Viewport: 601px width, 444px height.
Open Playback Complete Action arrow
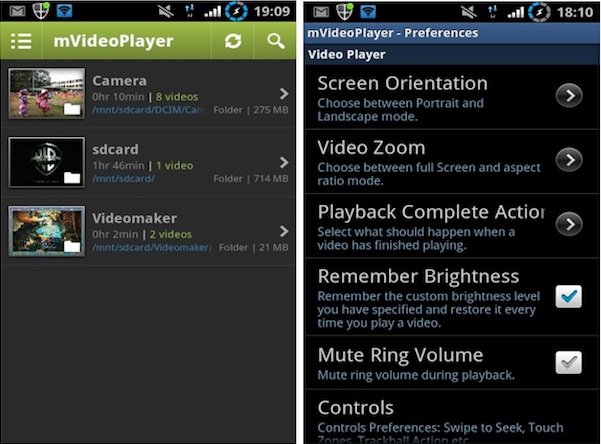[569, 224]
